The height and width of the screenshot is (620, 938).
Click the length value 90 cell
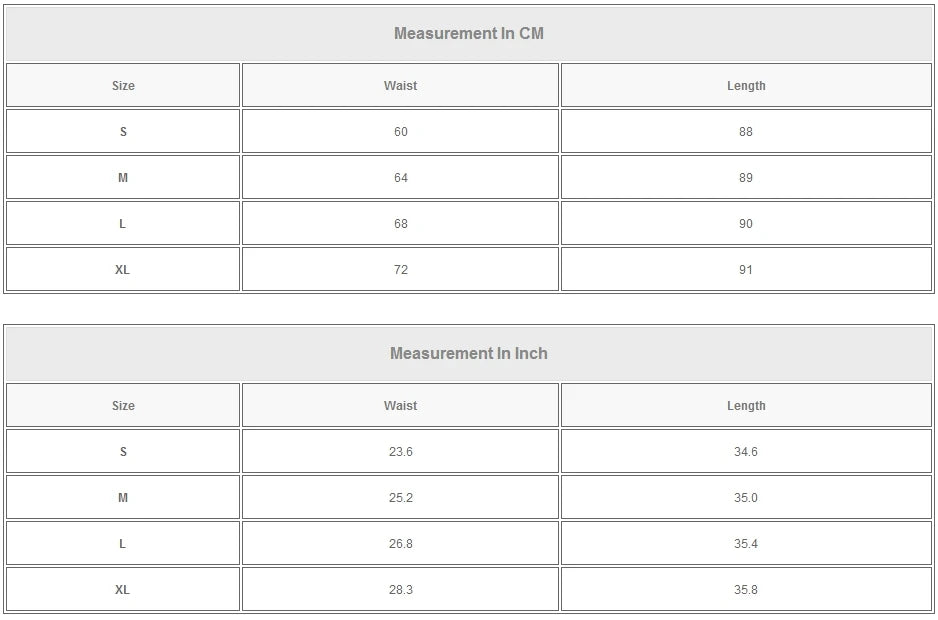[x=746, y=224]
